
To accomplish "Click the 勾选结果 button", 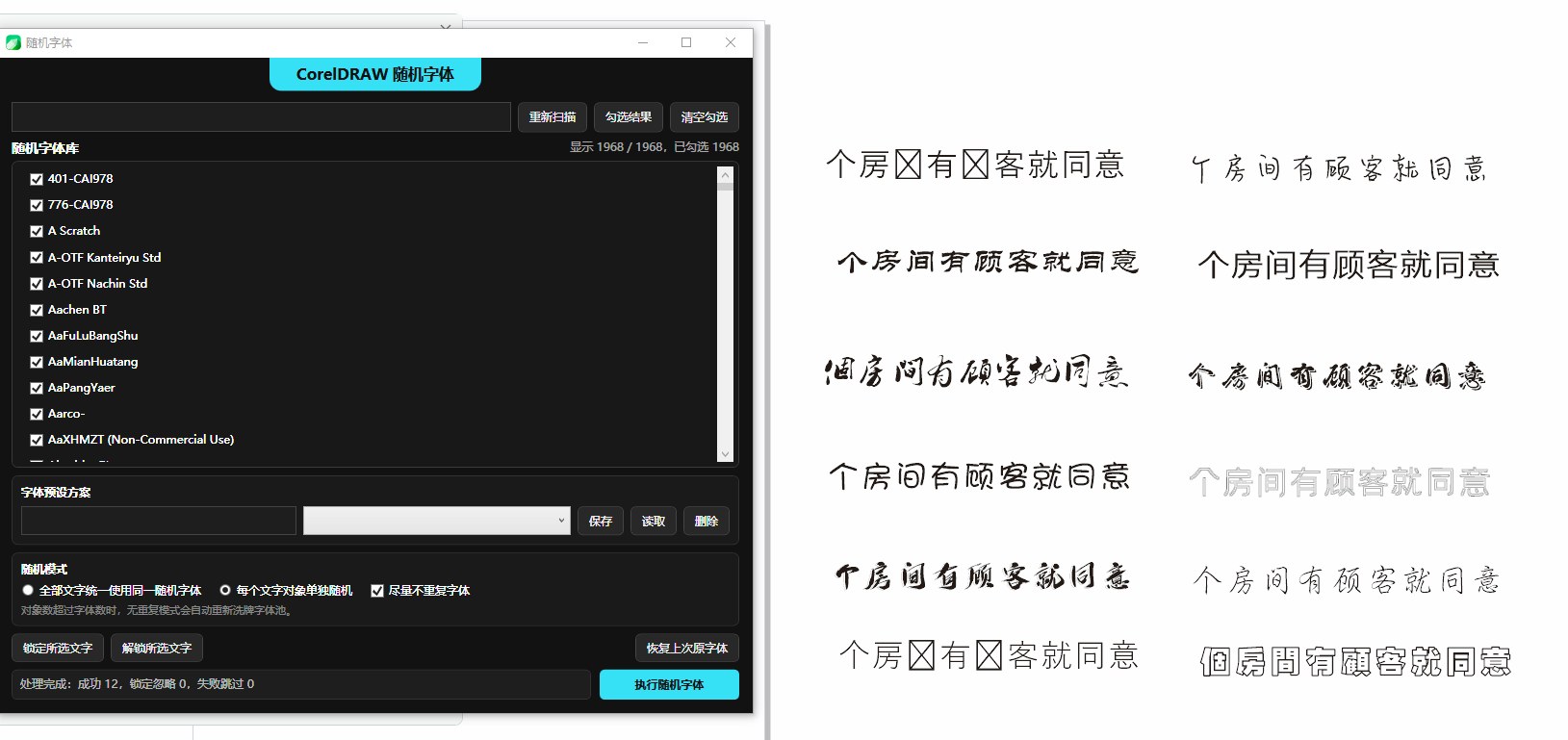I will tap(628, 117).
